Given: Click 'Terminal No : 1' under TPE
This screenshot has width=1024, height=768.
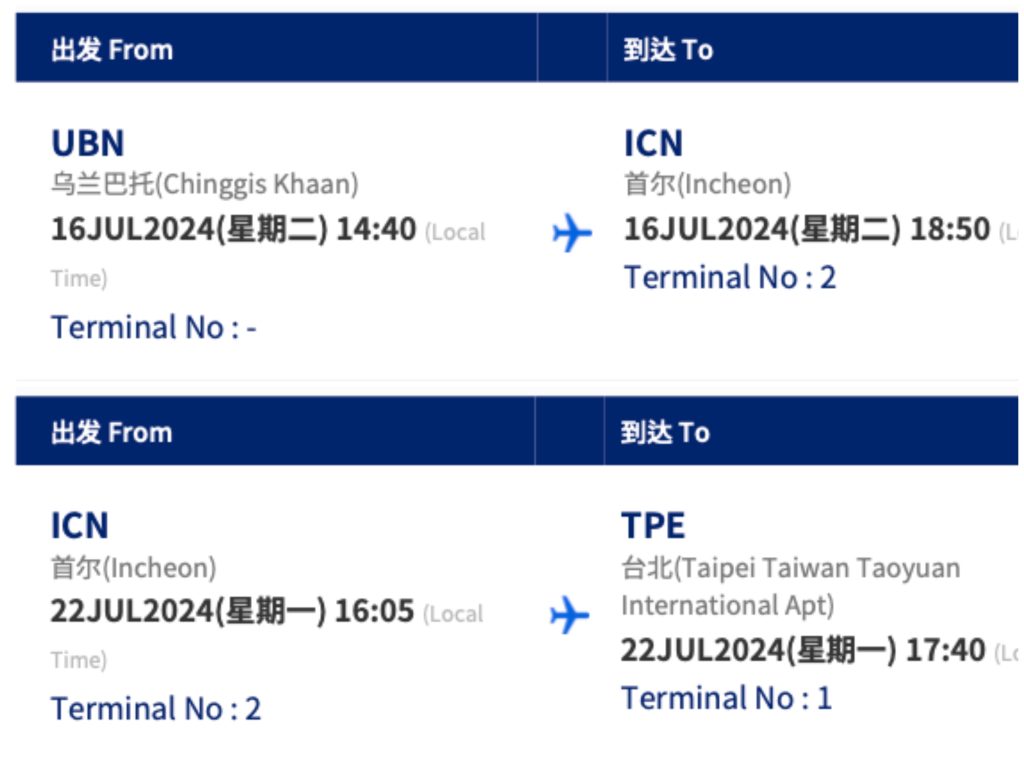Looking at the screenshot, I should click(726, 698).
